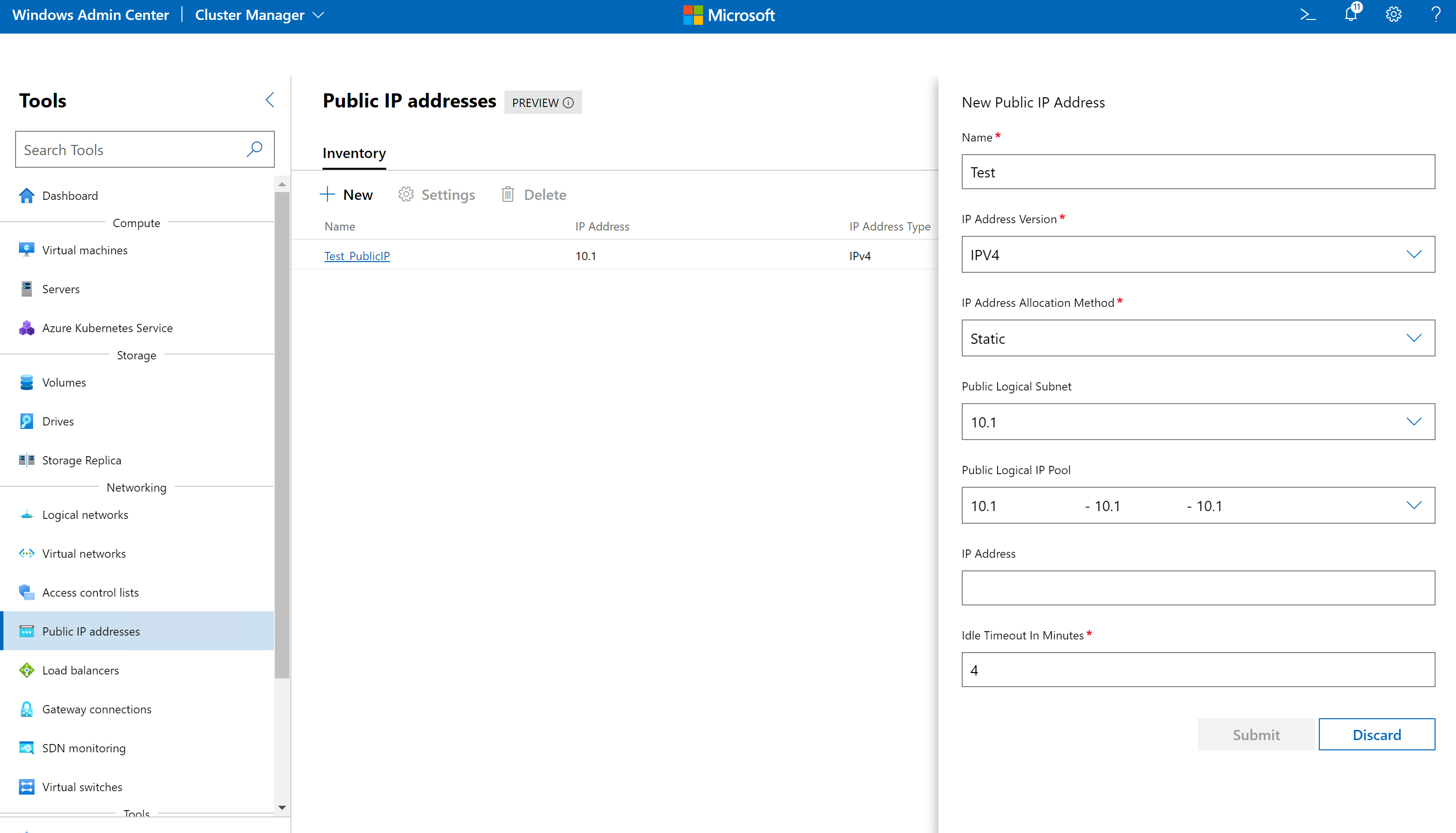The image size is (1456, 833).
Task: Open the notifications bell
Action: 1351,15
